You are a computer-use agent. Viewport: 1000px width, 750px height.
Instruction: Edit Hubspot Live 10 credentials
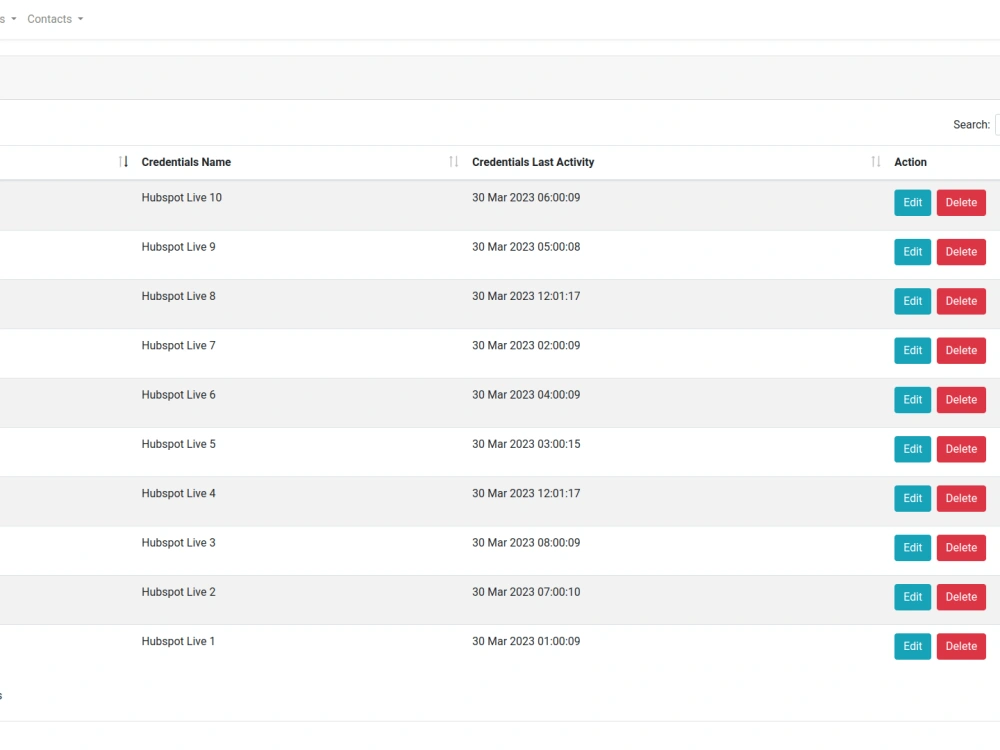point(913,203)
